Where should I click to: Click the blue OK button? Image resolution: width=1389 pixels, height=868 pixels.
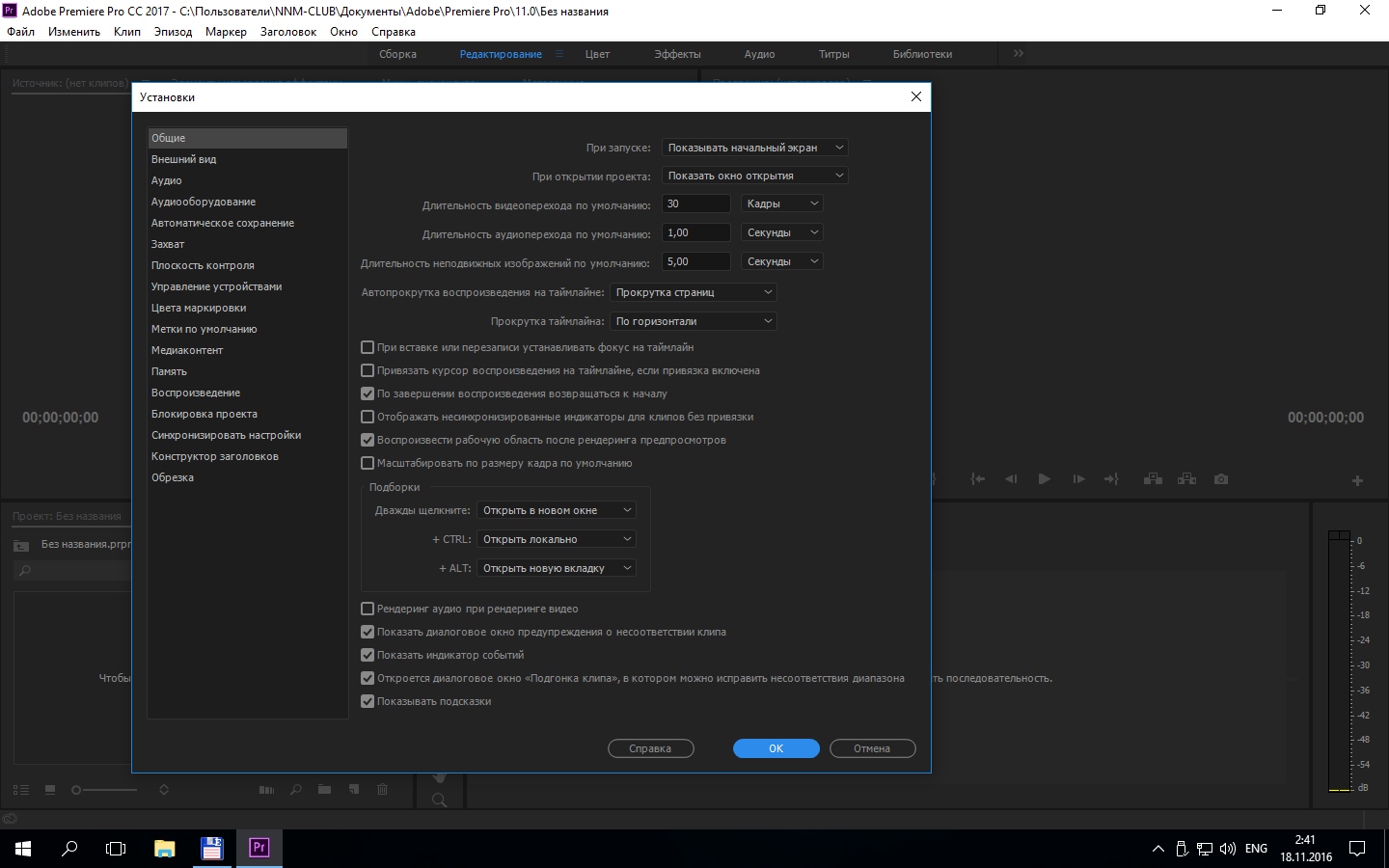(776, 748)
